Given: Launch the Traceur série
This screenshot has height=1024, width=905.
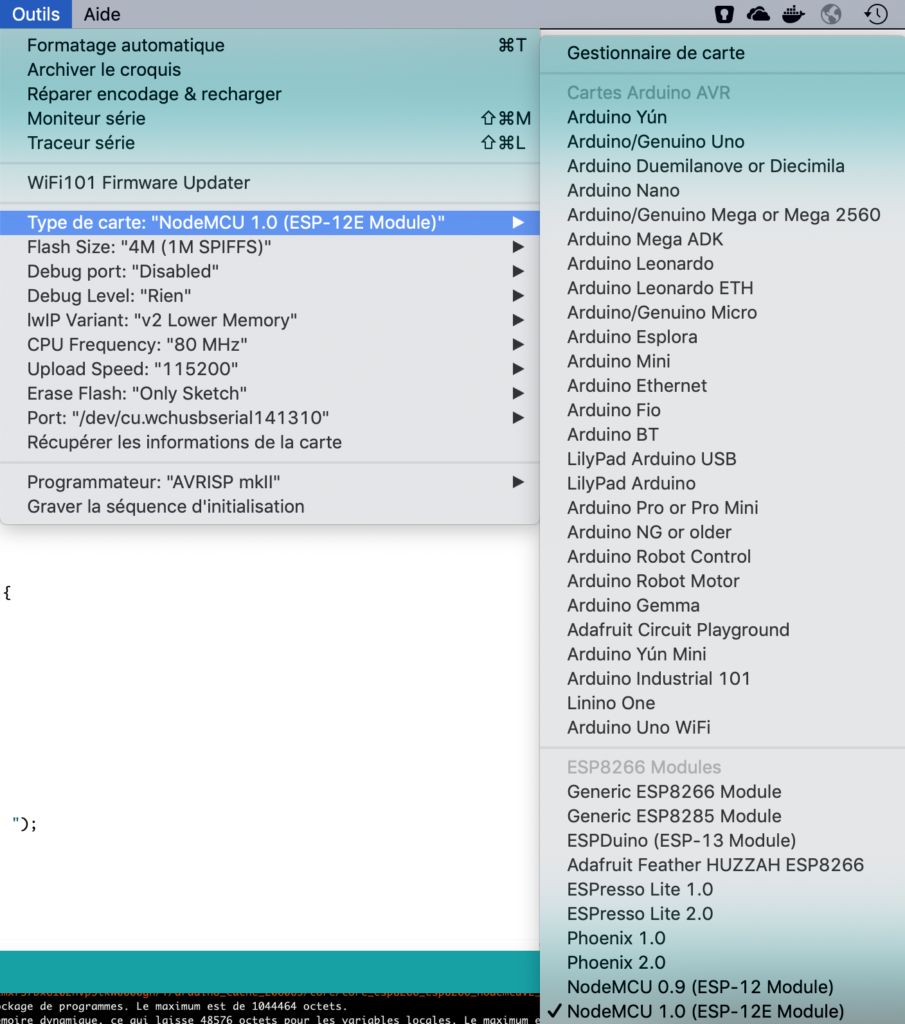Looking at the screenshot, I should pyautogui.click(x=270, y=143).
